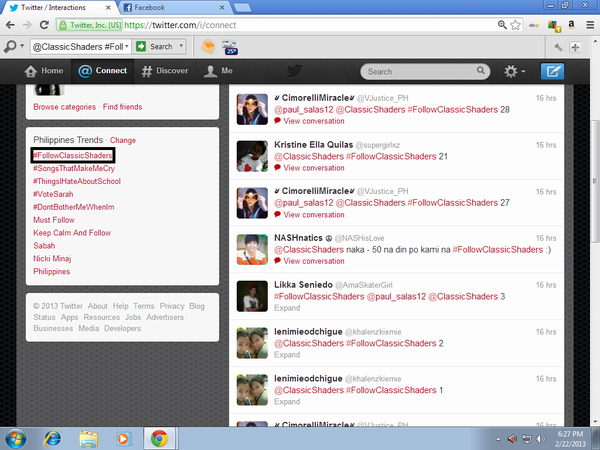Open the #ThingsIHateAboutSchool trend
This screenshot has height=450, width=600.
[77, 181]
